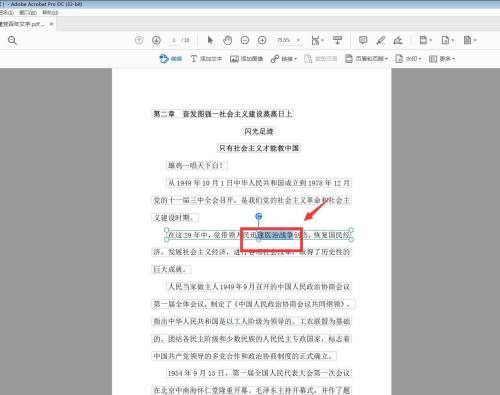
Task: Click bottom-left handle of selected text box
Action: coord(167,239)
